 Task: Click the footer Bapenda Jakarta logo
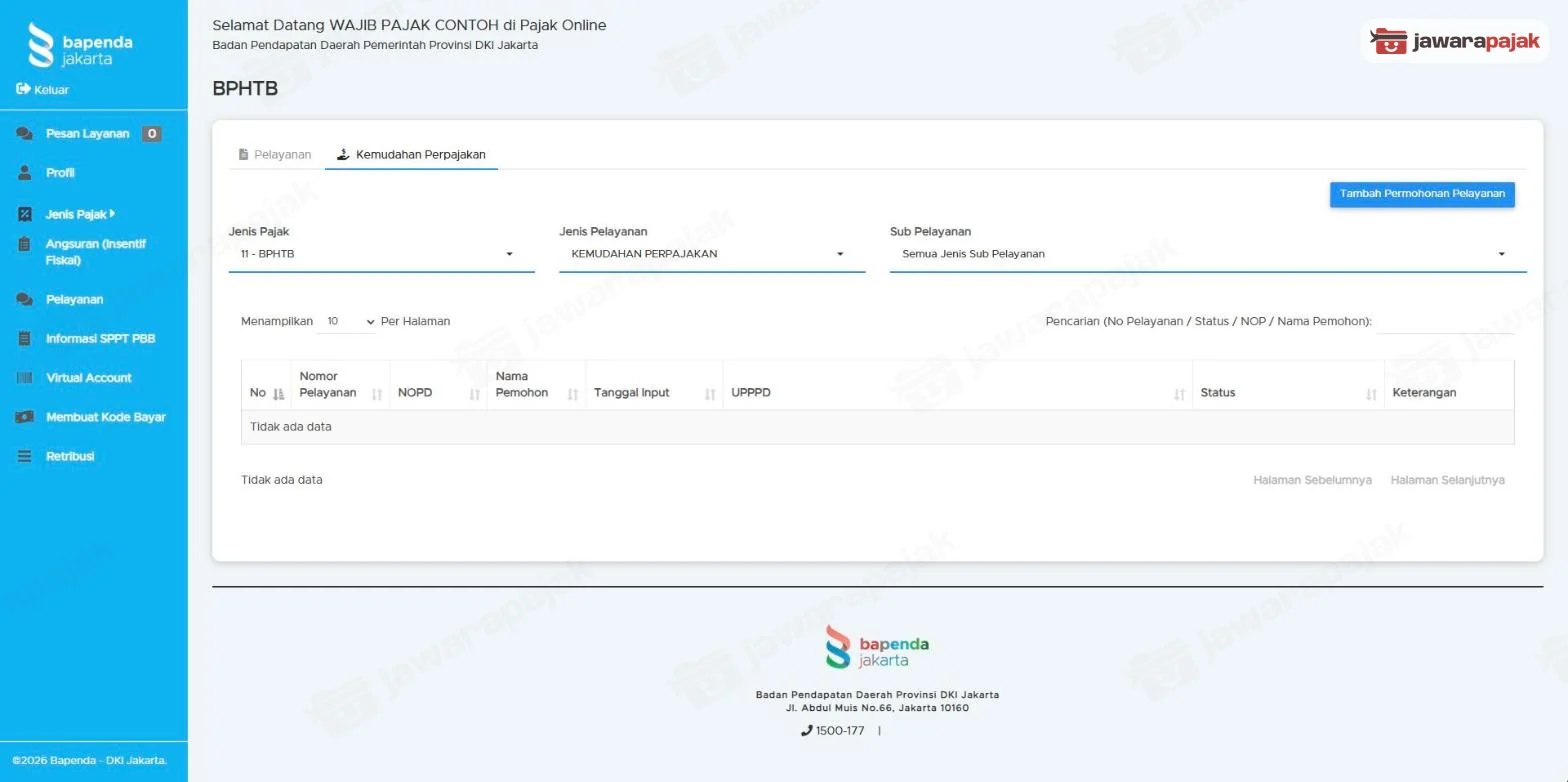877,647
